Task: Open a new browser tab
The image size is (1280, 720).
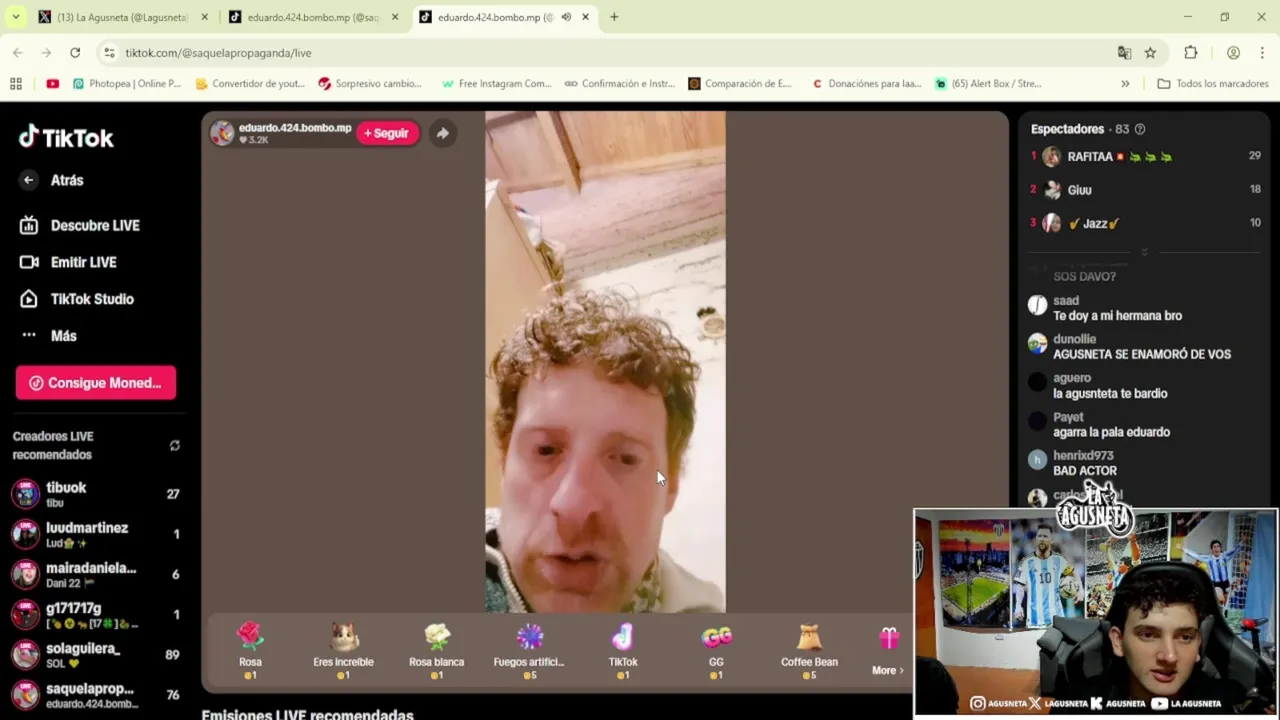Action: coord(614,17)
